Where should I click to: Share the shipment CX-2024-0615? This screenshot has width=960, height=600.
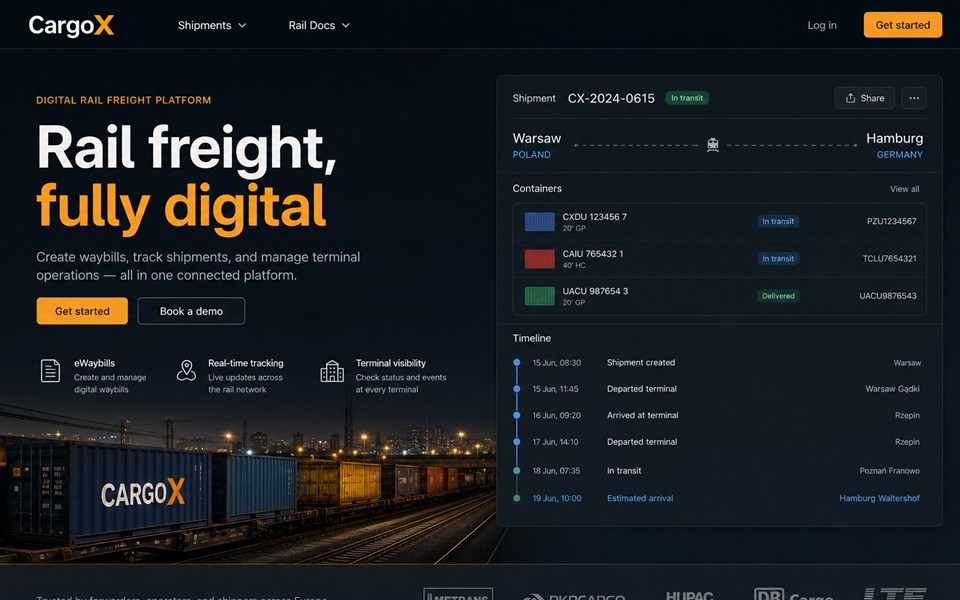click(864, 98)
